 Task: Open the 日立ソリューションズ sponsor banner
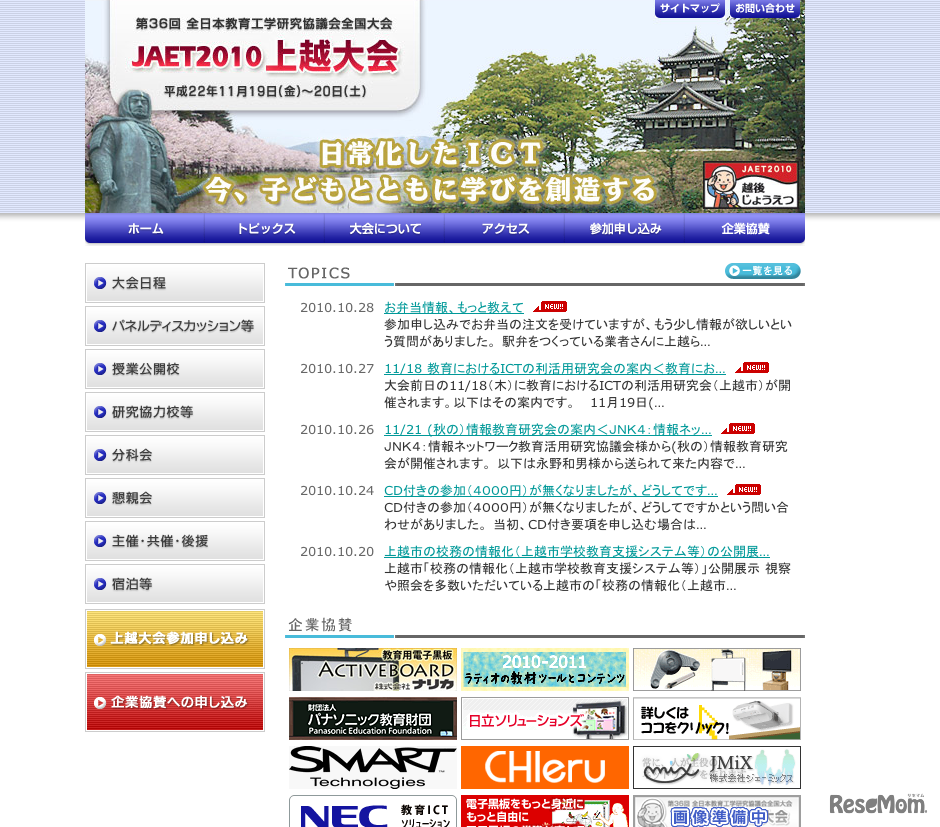[545, 718]
